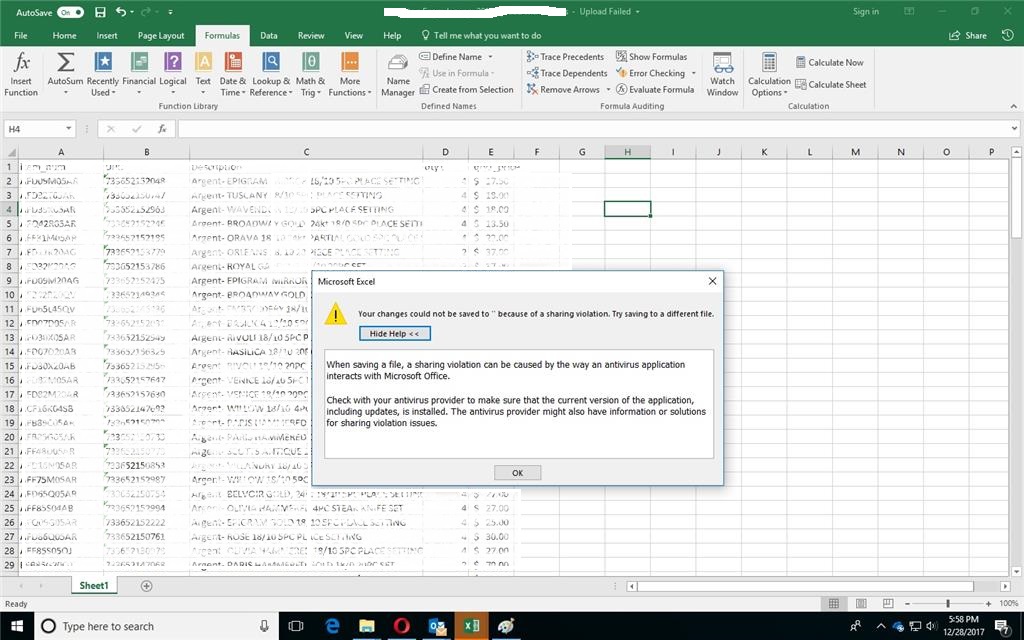Open the AutoSum function

point(65,74)
